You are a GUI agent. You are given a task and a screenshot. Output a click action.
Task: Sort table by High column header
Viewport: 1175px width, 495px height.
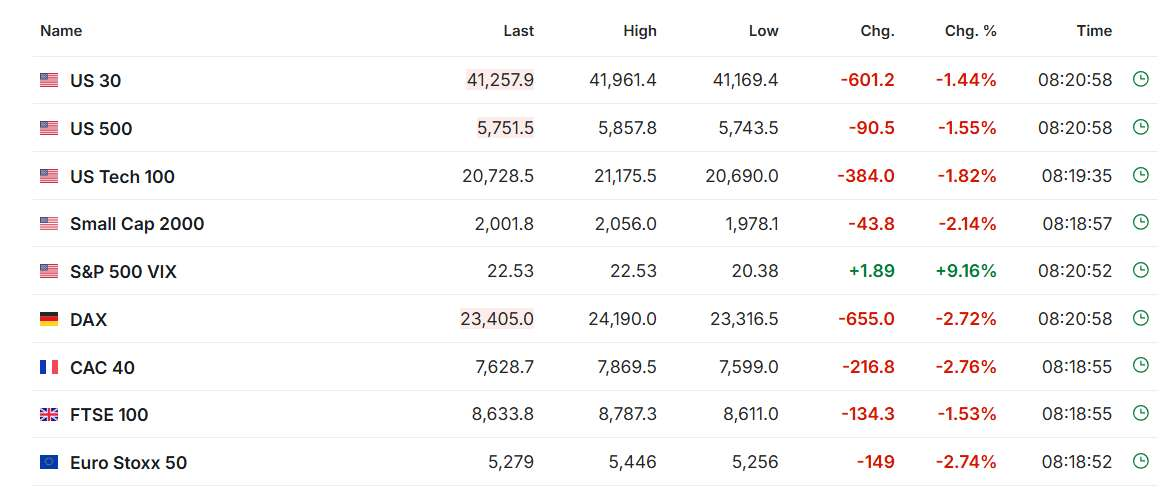pyautogui.click(x=640, y=31)
